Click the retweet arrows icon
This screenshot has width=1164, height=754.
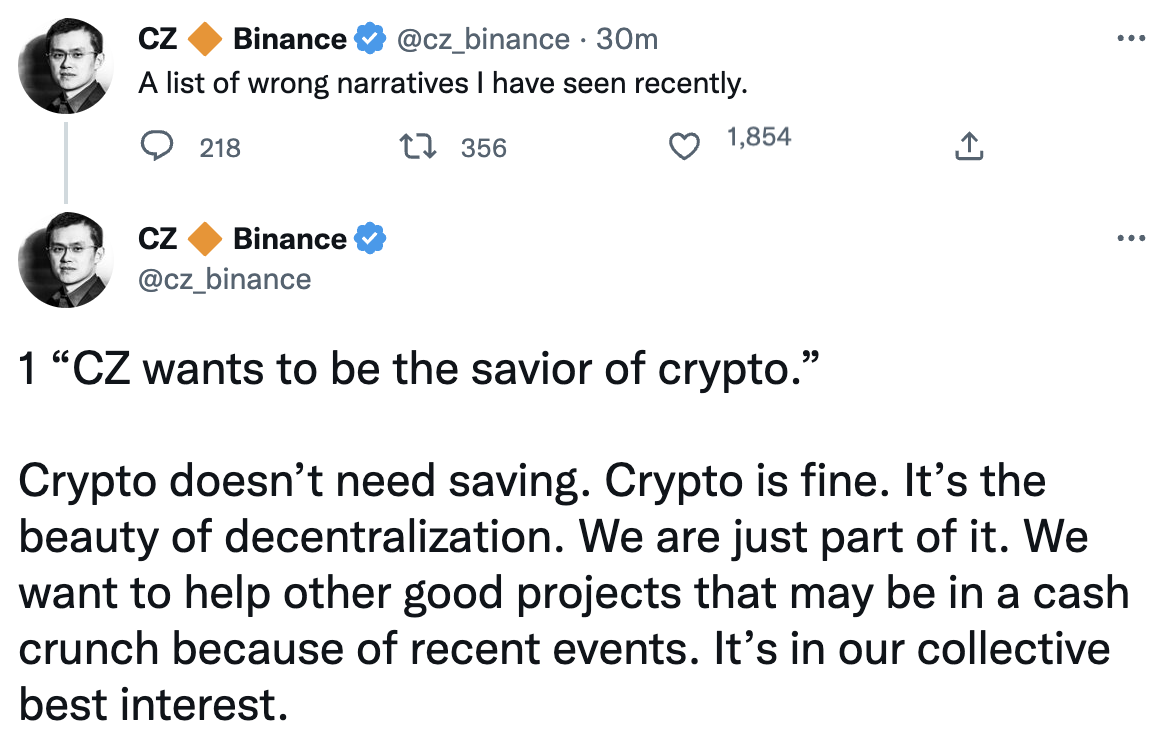418,146
